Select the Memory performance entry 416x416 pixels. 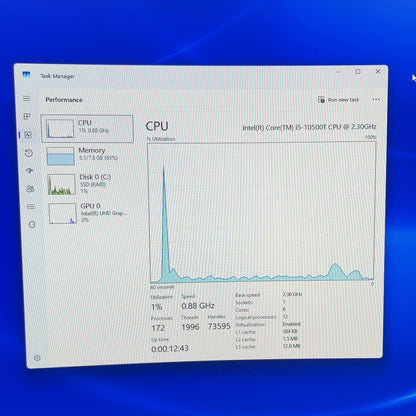88,156
